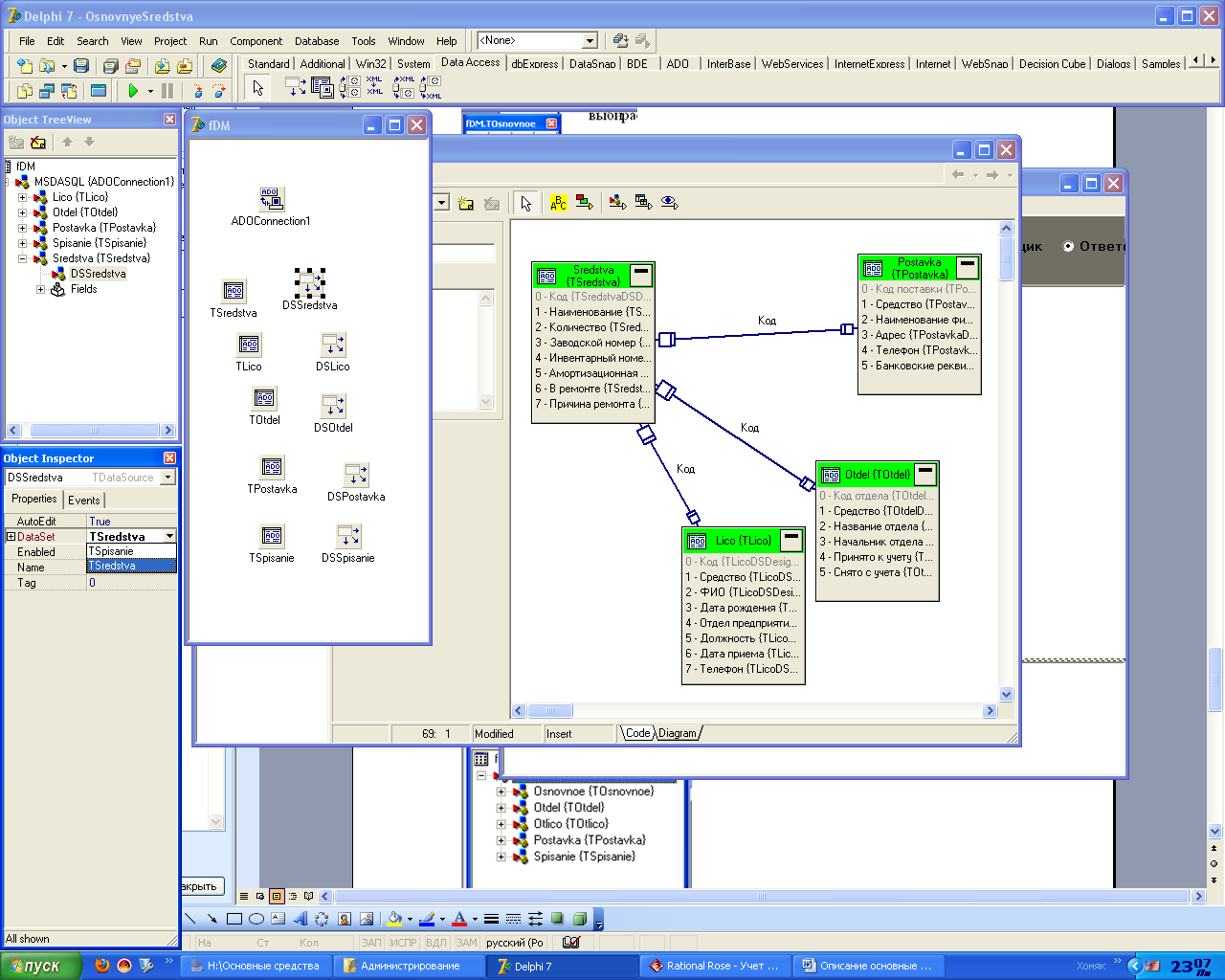Viewport: 1225px width, 980px height.
Task: Expand Otdel {TOtdel} node in Object TreeView
Action: point(23,212)
